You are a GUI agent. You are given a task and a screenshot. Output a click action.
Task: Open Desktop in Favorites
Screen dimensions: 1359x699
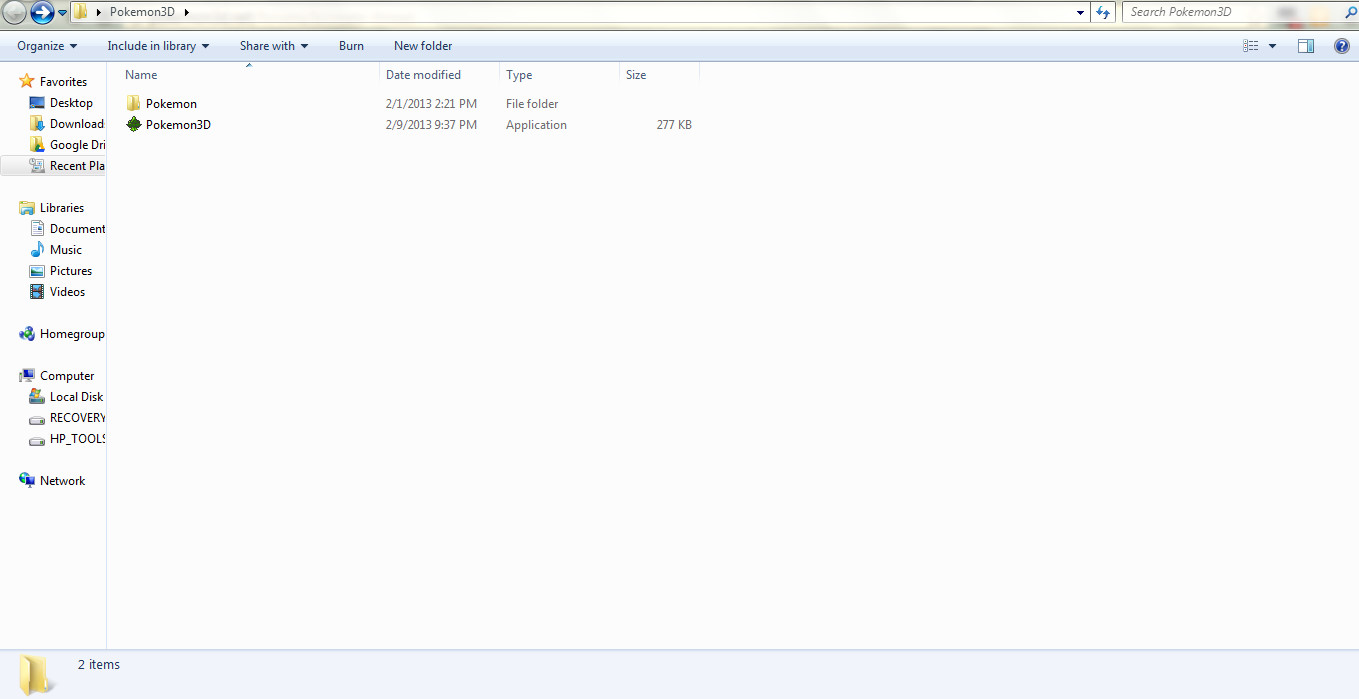pyautogui.click(x=71, y=103)
